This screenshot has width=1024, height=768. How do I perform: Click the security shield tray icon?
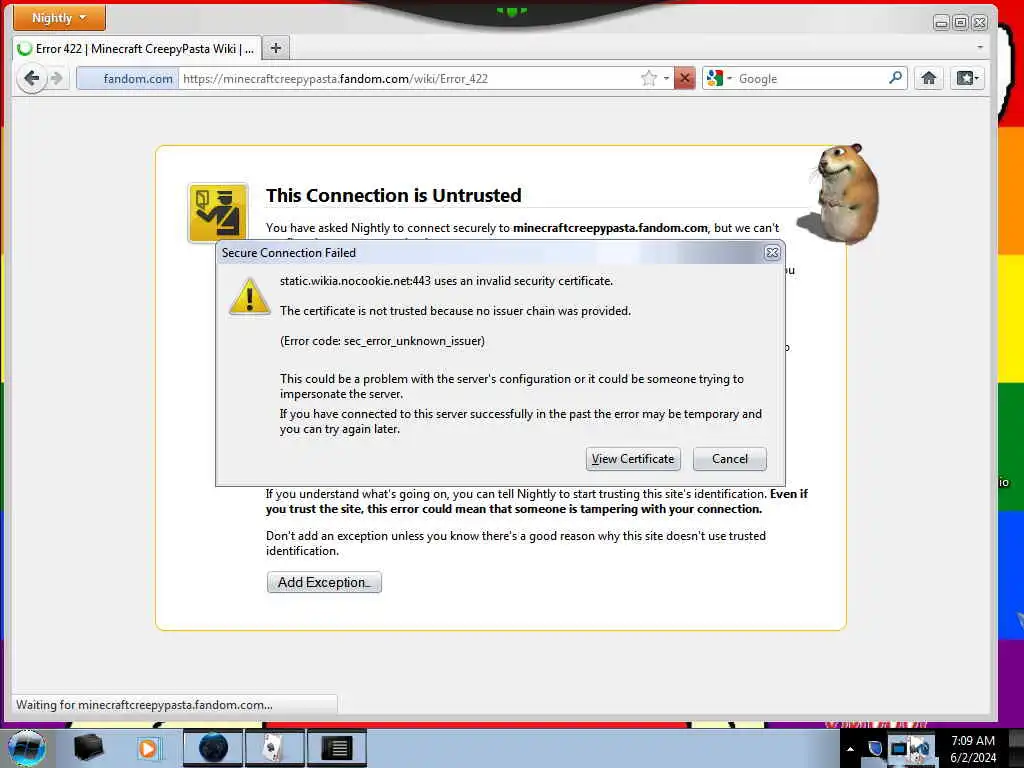pyautogui.click(x=875, y=748)
